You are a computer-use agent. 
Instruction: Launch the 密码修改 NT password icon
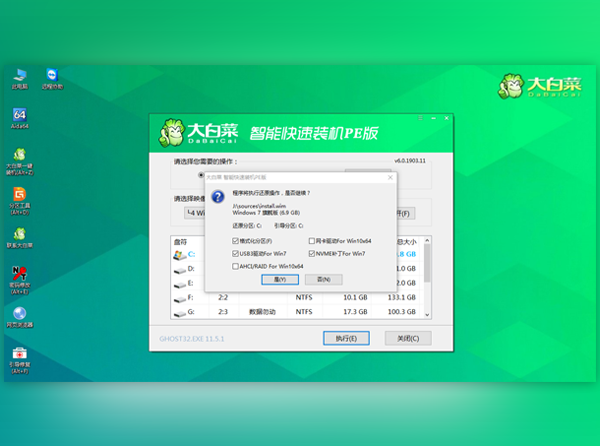coord(19,274)
